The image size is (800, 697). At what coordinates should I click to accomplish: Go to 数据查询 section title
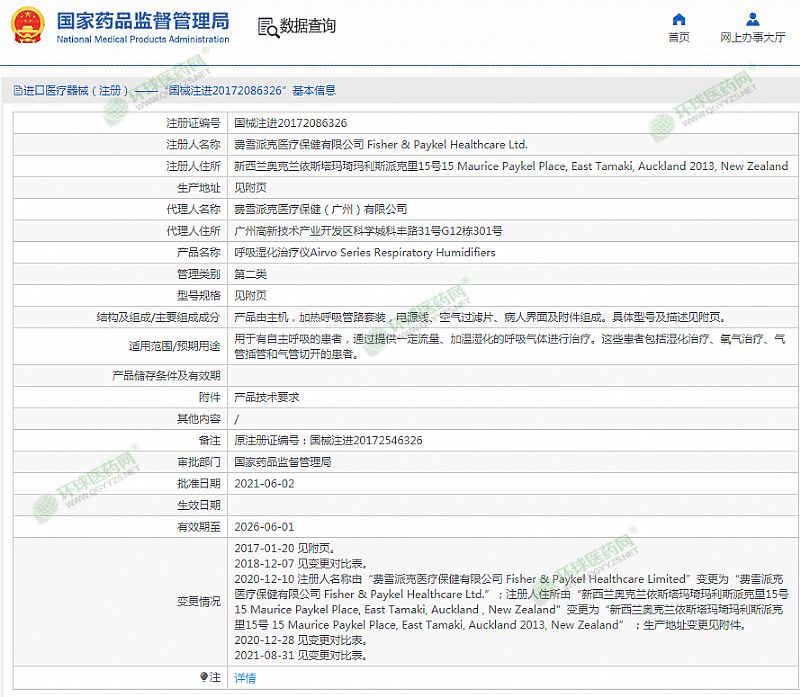point(308,27)
